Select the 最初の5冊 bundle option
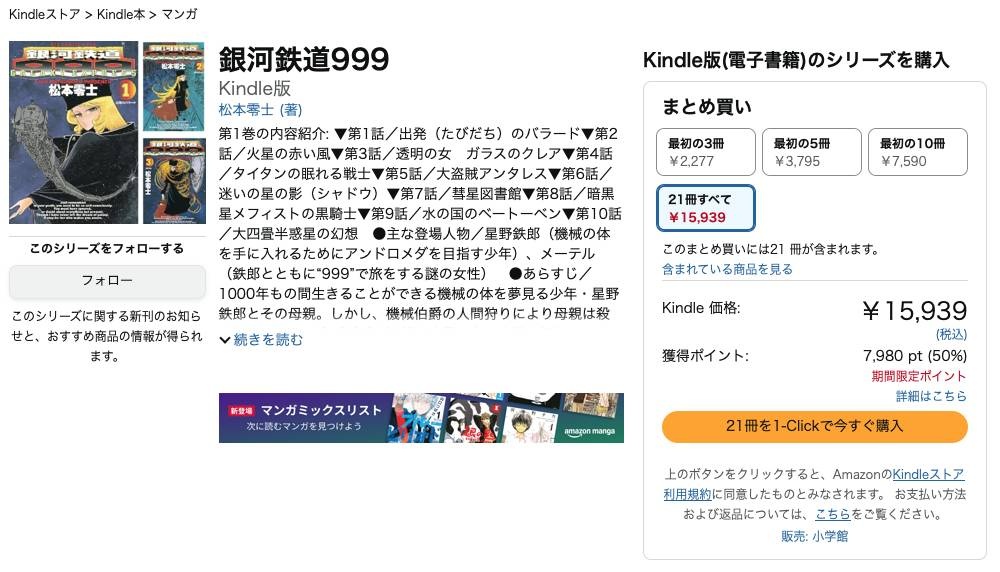Image resolution: width=1000 pixels, height=572 pixels. tap(811, 152)
